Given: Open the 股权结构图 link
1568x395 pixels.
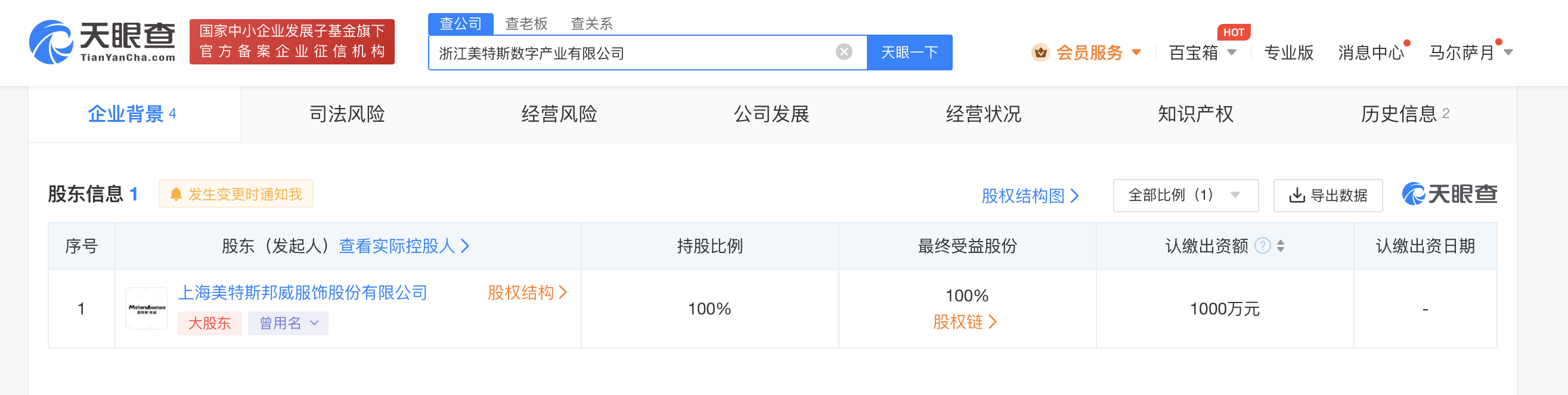Looking at the screenshot, I should [x=1030, y=196].
